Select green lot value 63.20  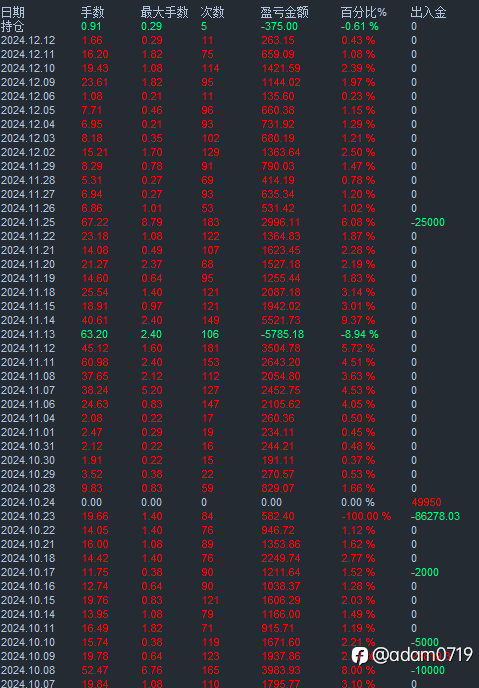[x=94, y=335]
